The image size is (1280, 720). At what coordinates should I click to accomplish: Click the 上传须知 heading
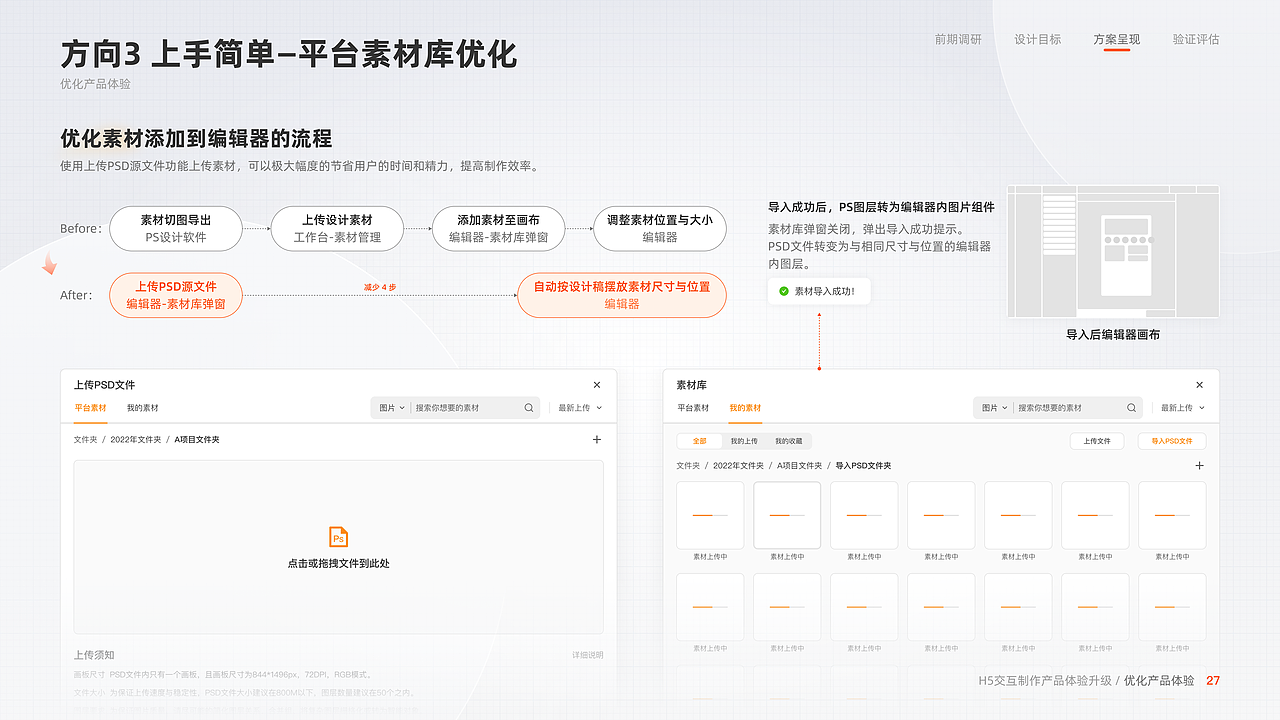point(94,655)
